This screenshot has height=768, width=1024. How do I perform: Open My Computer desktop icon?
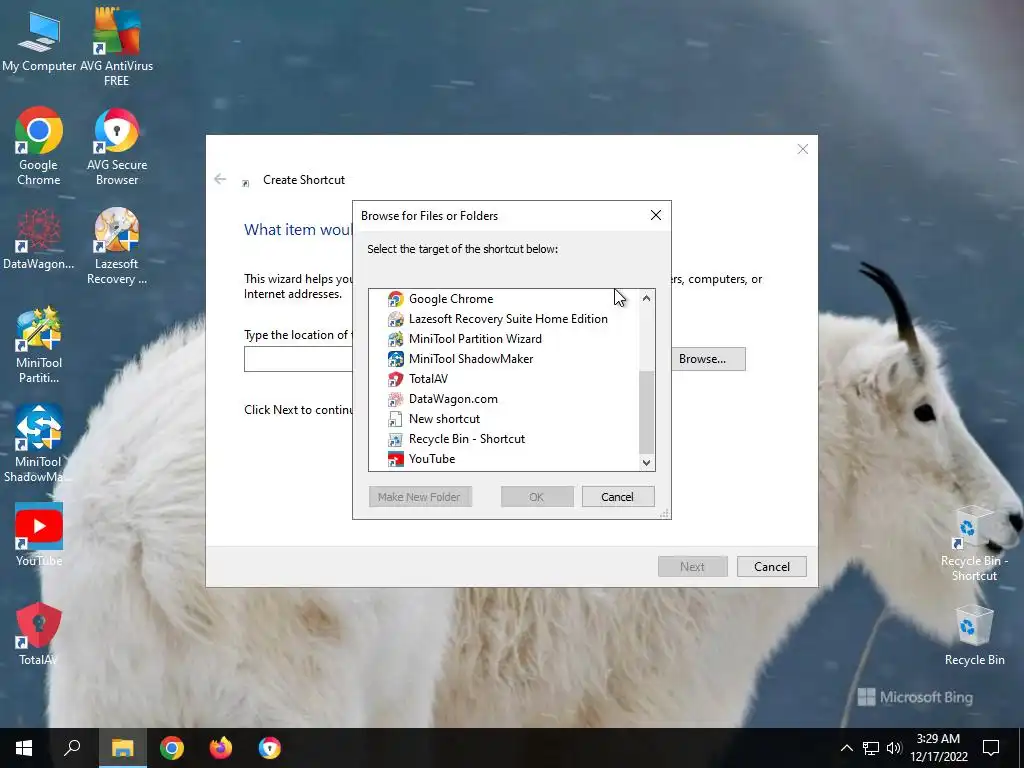pyautogui.click(x=39, y=41)
